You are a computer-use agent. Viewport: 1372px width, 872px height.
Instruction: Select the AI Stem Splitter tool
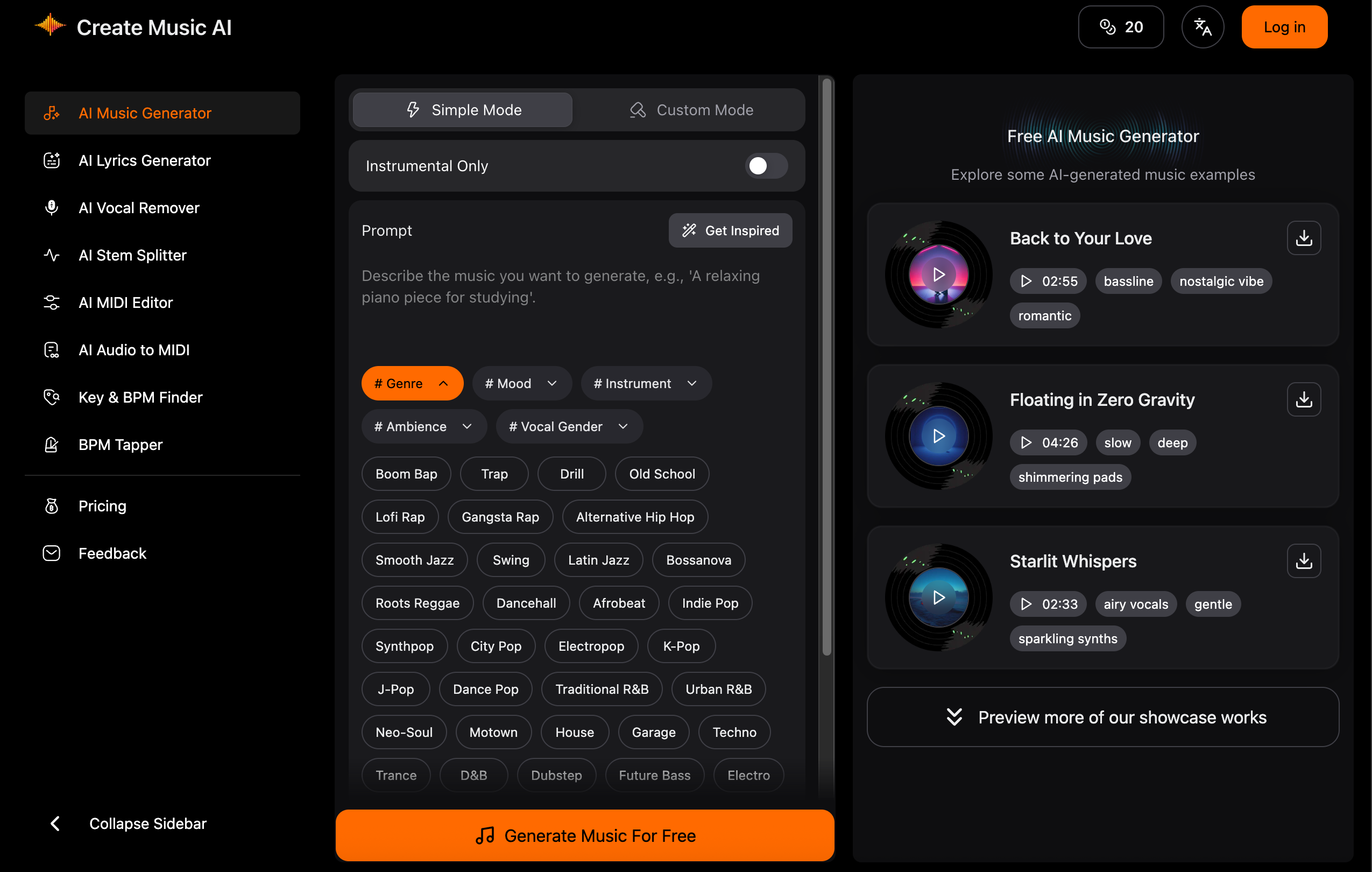pyautogui.click(x=132, y=255)
